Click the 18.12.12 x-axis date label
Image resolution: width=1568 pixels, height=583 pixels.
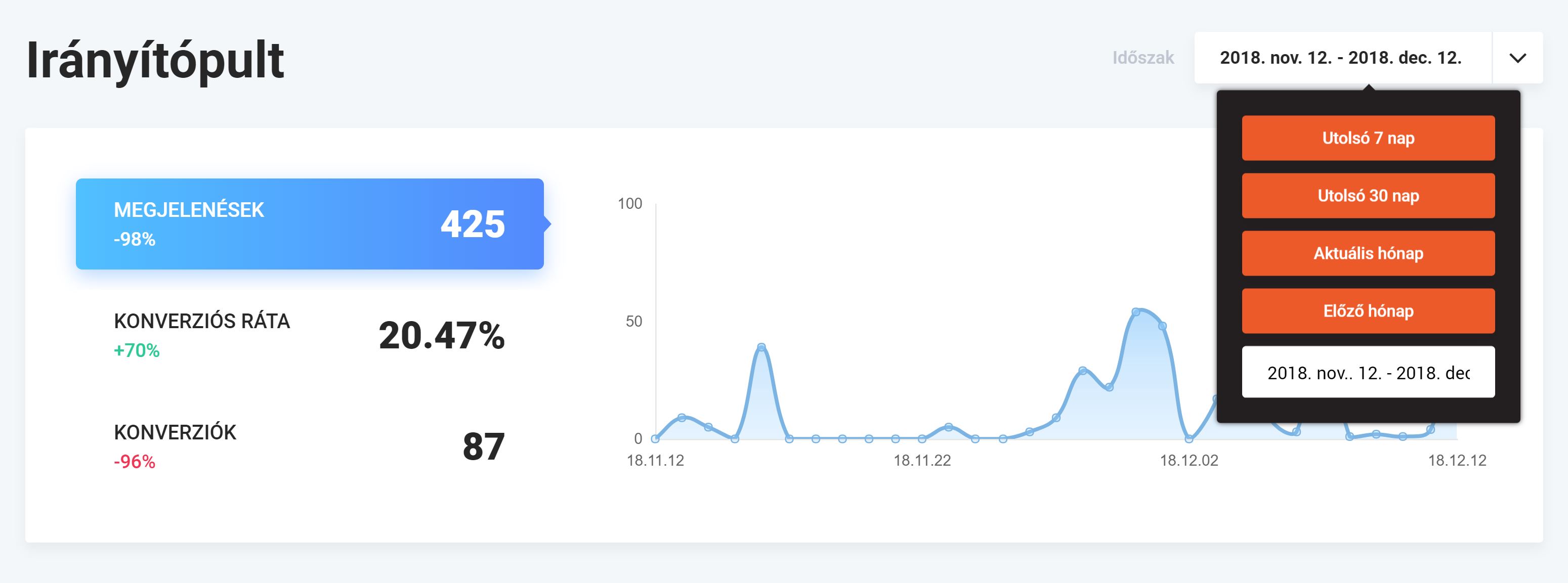click(x=1457, y=461)
